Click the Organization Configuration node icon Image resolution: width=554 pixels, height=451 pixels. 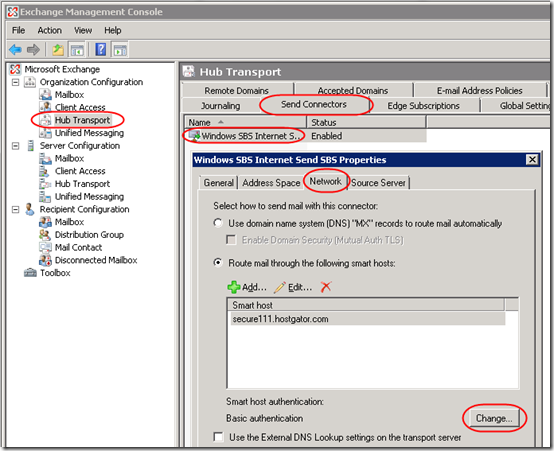pyautogui.click(x=30, y=82)
